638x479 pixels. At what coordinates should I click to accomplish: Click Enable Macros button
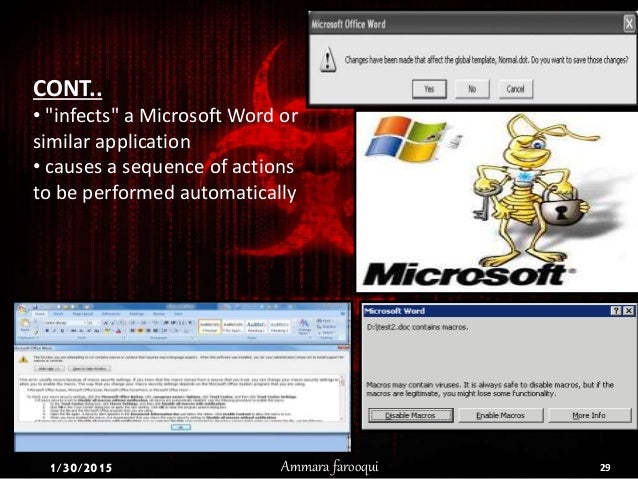coord(500,415)
